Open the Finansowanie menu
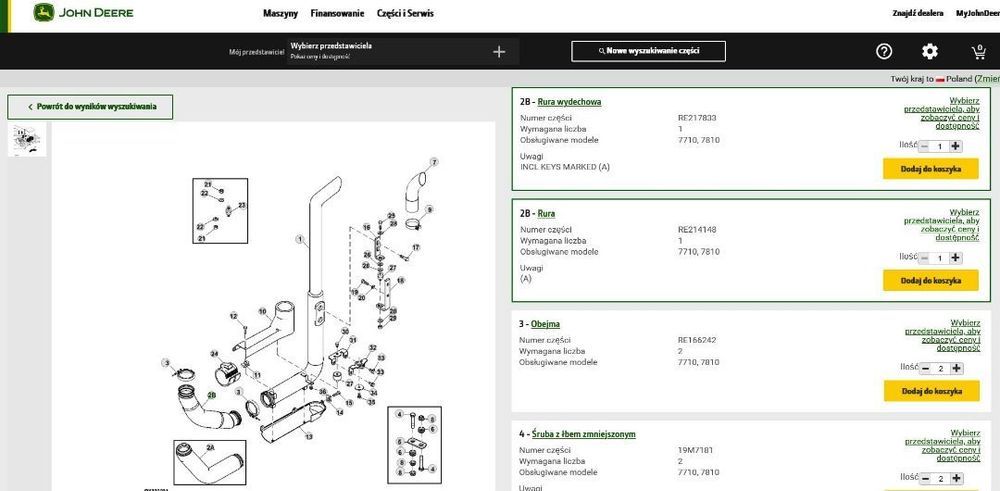The width and height of the screenshot is (1000, 491). click(x=337, y=13)
